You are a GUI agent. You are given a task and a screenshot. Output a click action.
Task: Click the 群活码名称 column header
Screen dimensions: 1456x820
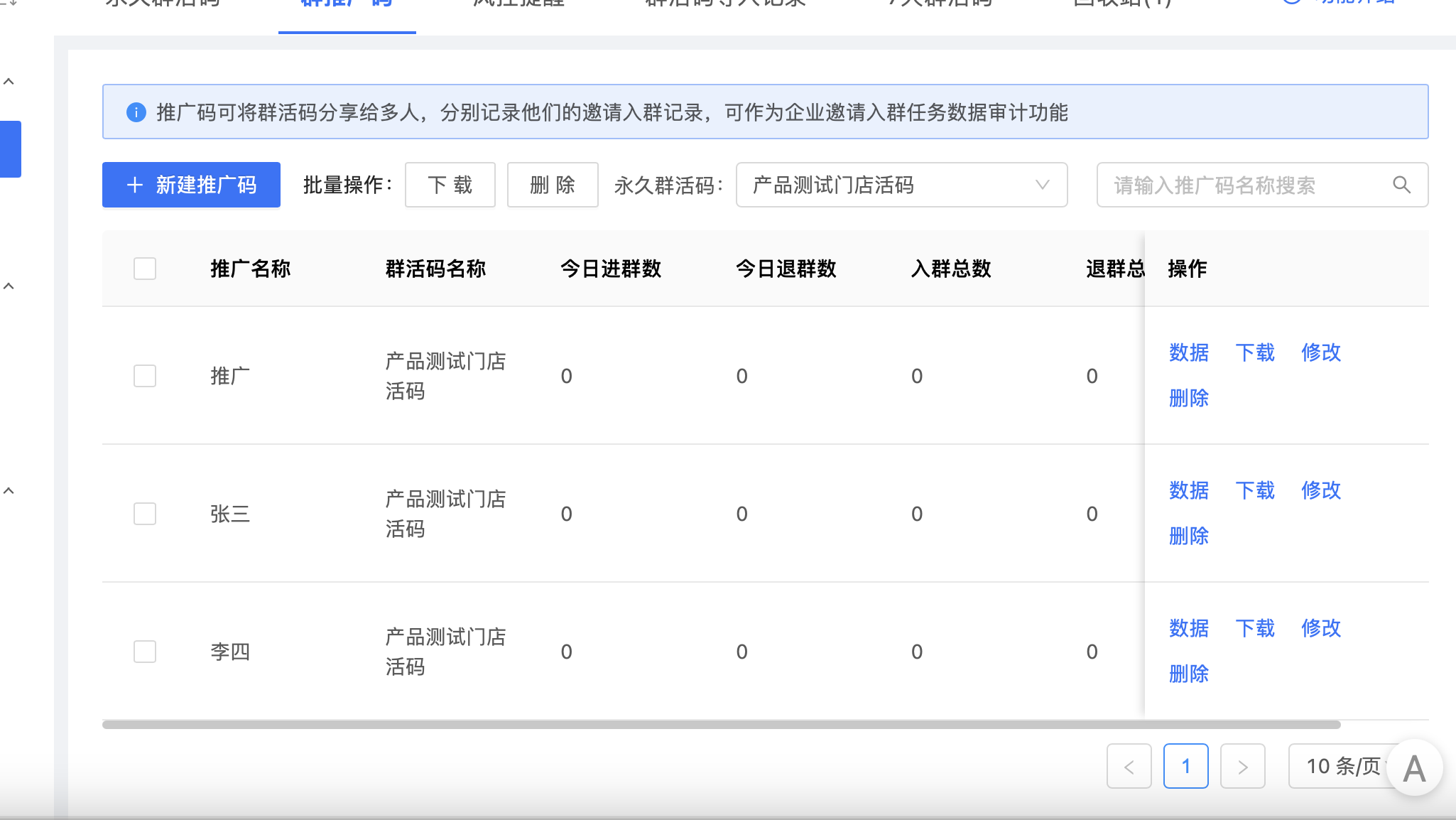click(x=436, y=269)
